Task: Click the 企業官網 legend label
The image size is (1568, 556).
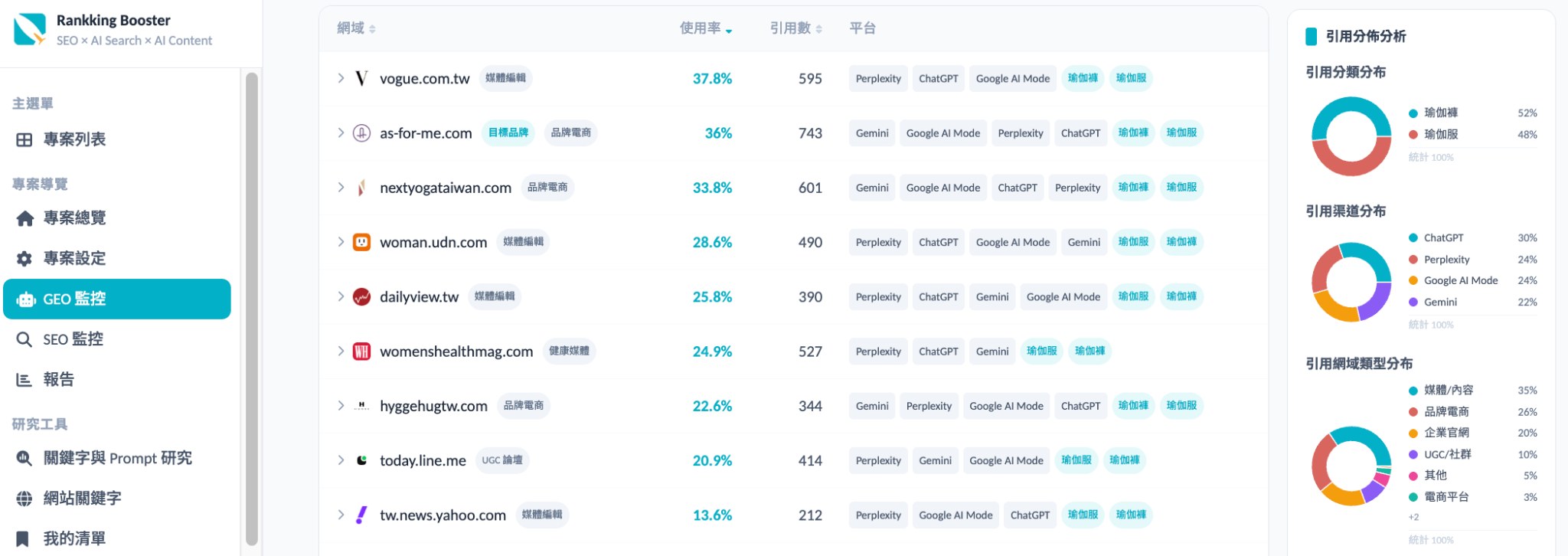Action: coord(1446,433)
